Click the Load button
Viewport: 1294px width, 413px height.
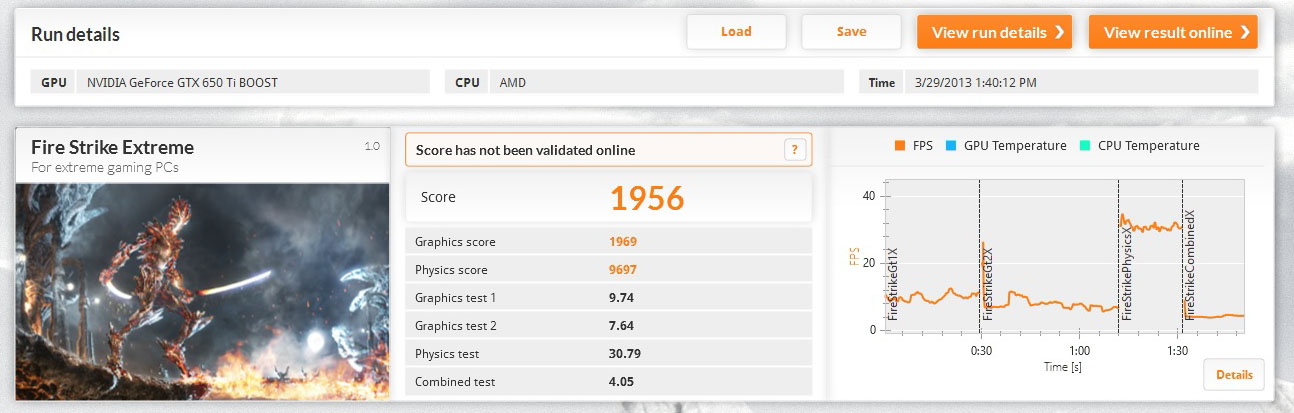736,32
